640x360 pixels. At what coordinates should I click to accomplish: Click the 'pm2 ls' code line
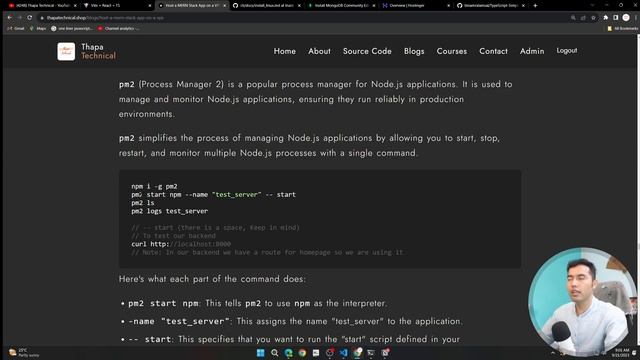pyautogui.click(x=143, y=203)
